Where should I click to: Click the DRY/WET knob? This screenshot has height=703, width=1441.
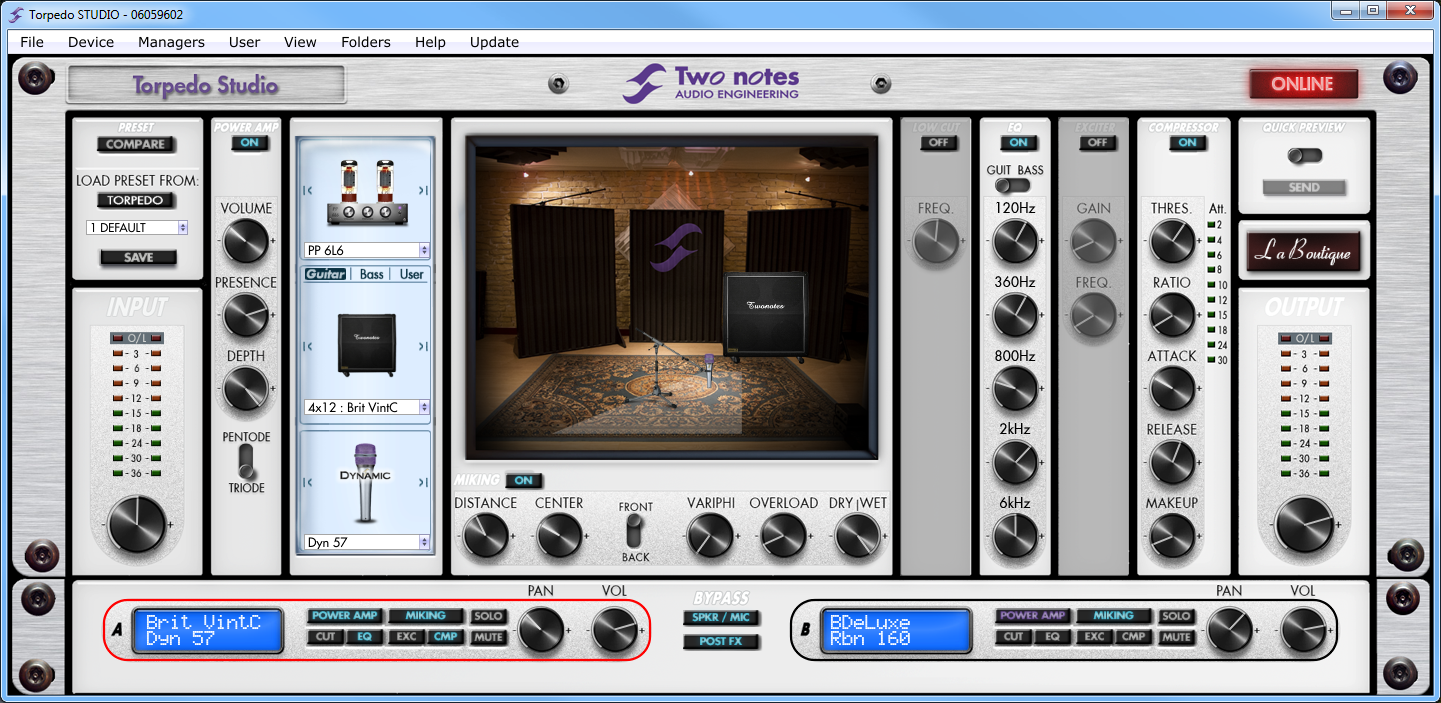(857, 535)
